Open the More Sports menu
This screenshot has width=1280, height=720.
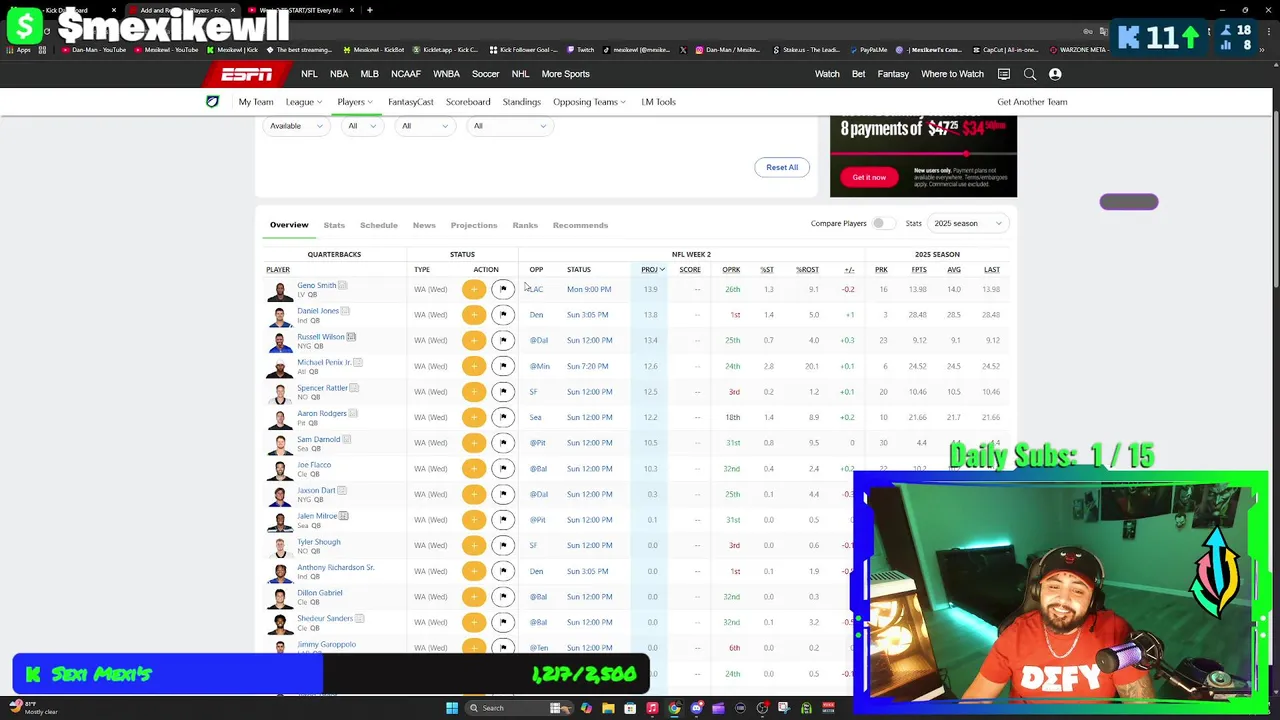pos(565,74)
